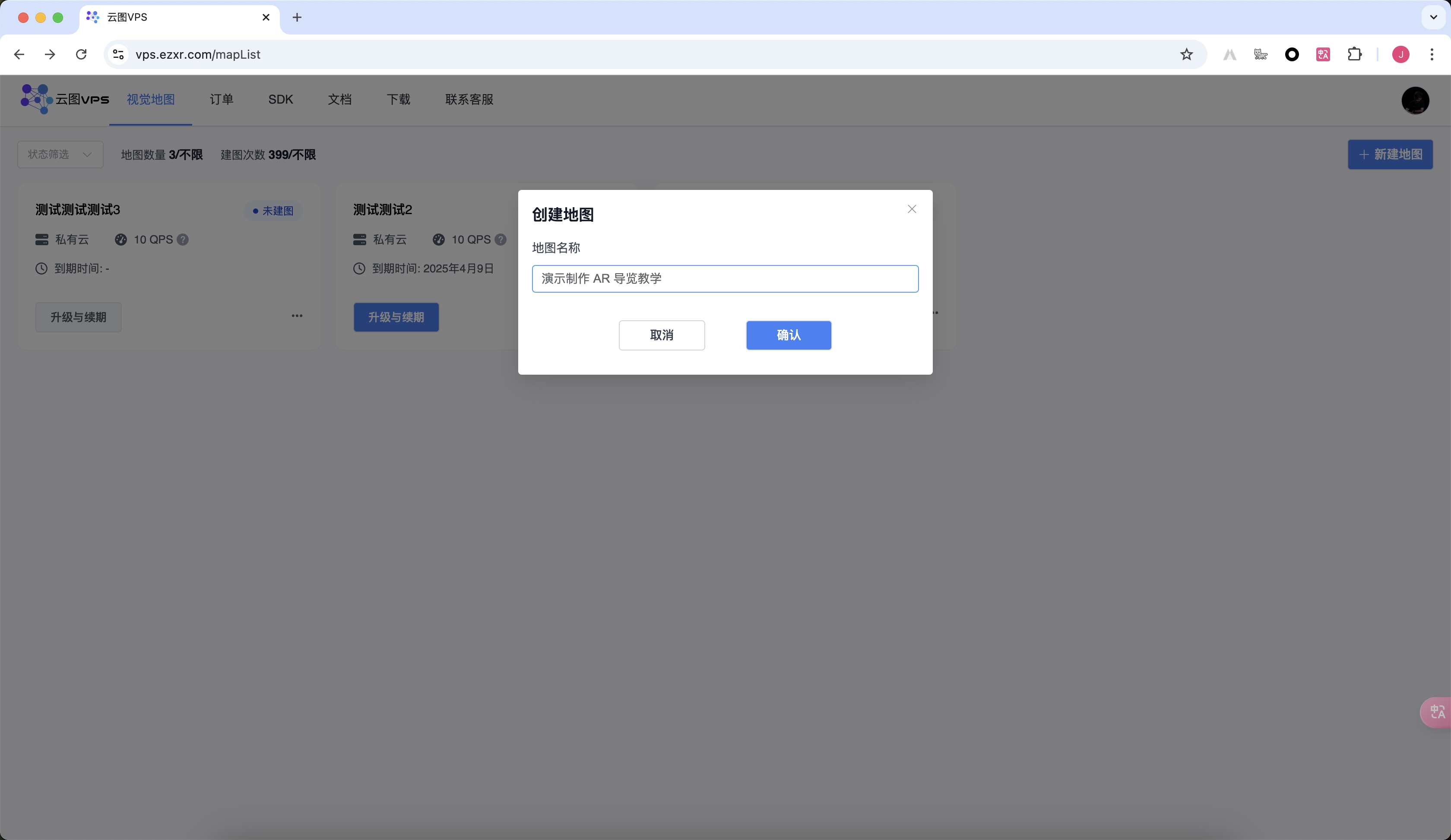Open Chrome three-dot menu
Image resolution: width=1451 pixels, height=840 pixels.
1432,54
